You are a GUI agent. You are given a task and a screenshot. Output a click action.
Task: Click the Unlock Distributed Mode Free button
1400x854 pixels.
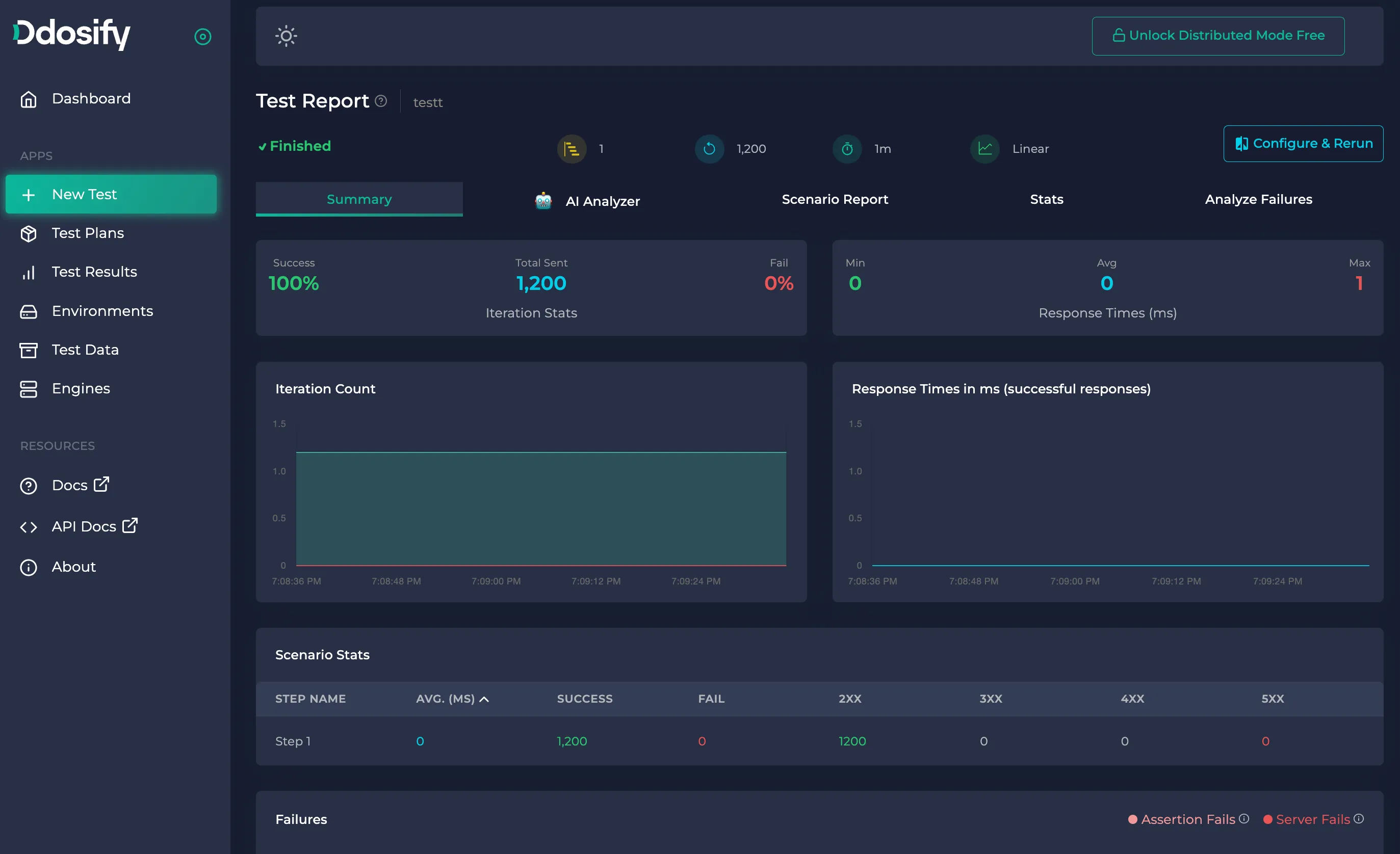[1217, 36]
